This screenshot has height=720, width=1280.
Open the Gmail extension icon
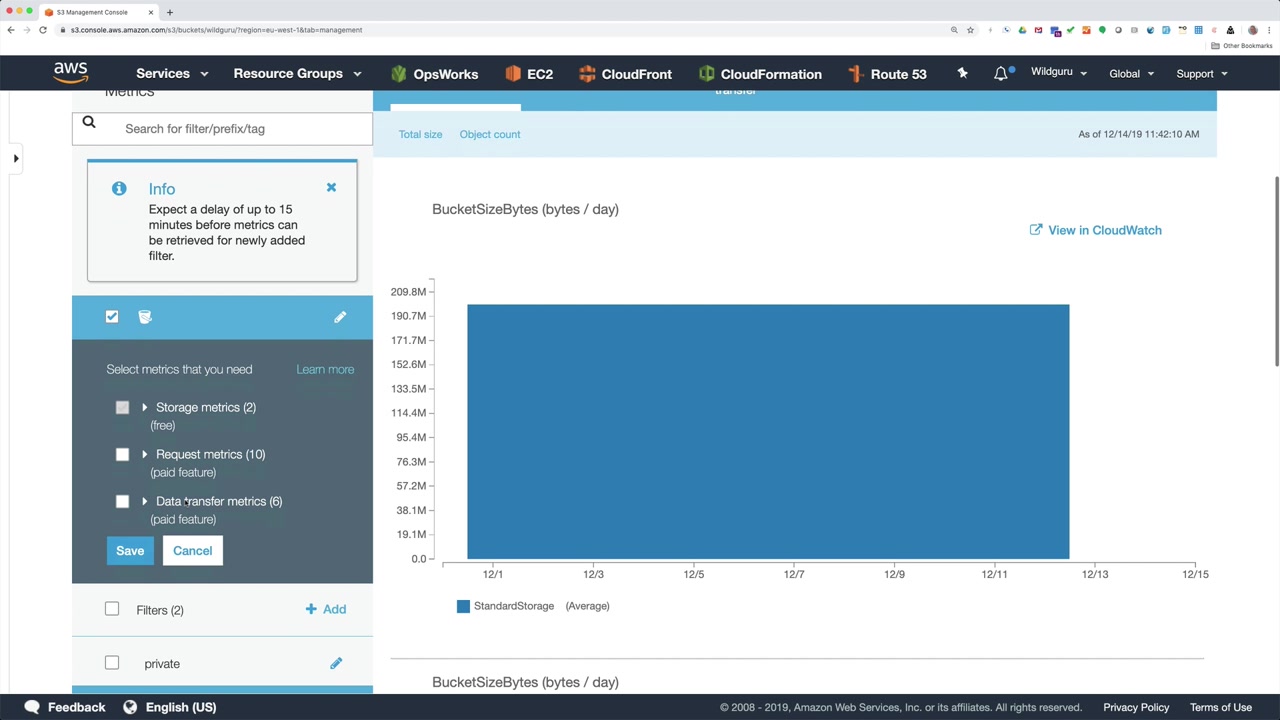pos(1038,30)
